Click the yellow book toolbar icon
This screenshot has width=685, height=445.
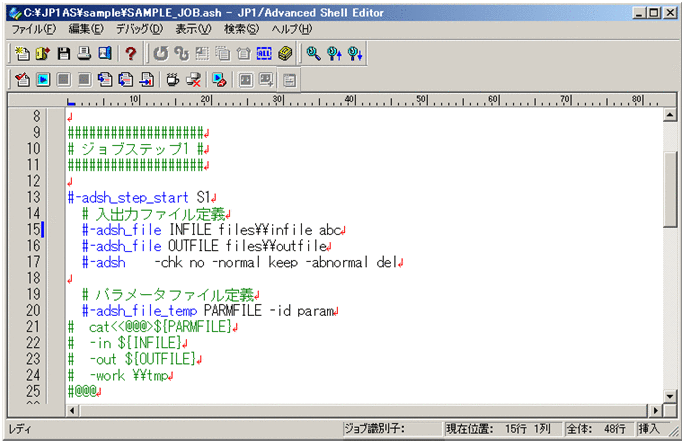click(285, 53)
